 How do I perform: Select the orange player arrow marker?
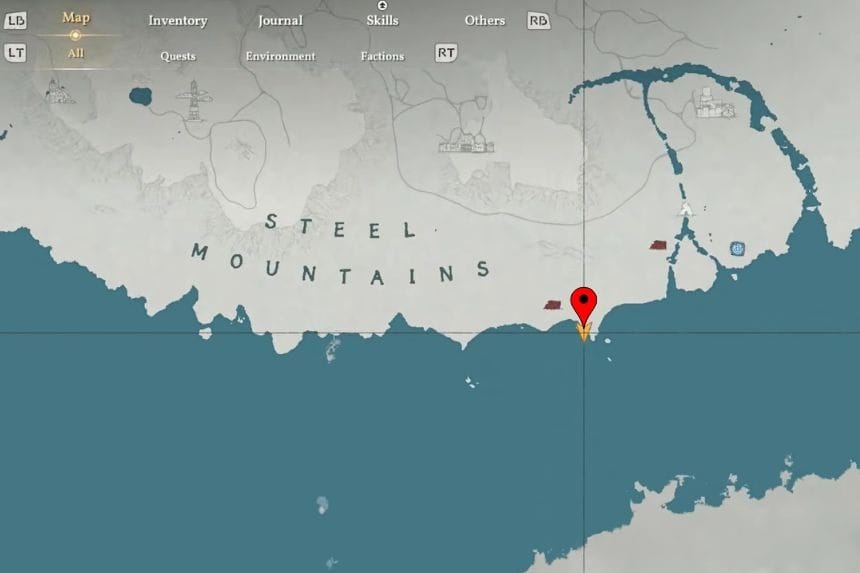[584, 332]
